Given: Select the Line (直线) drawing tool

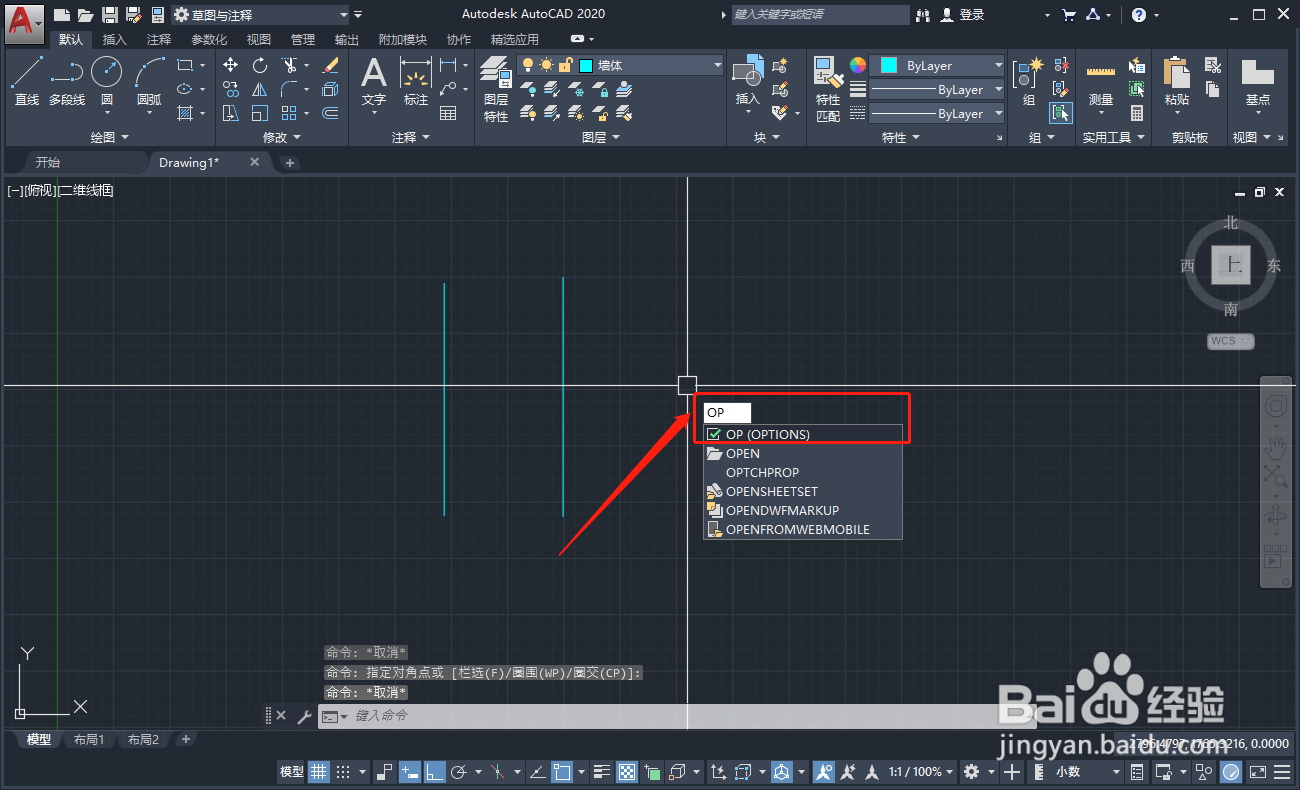Looking at the screenshot, I should [x=27, y=80].
